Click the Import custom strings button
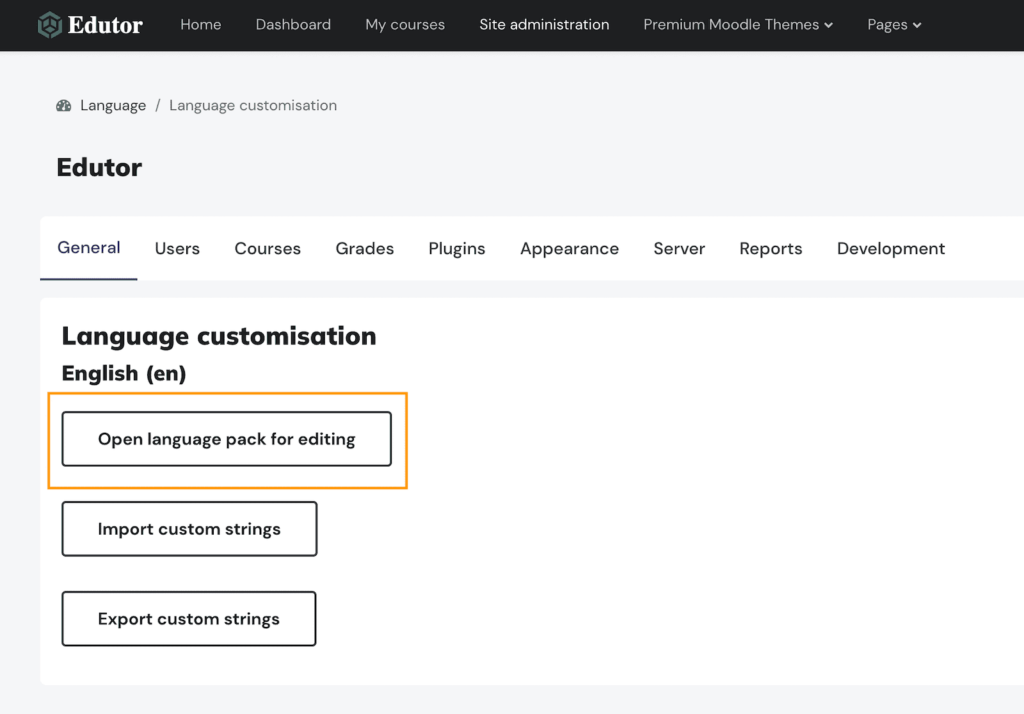Viewport: 1024px width, 714px height. click(x=189, y=528)
